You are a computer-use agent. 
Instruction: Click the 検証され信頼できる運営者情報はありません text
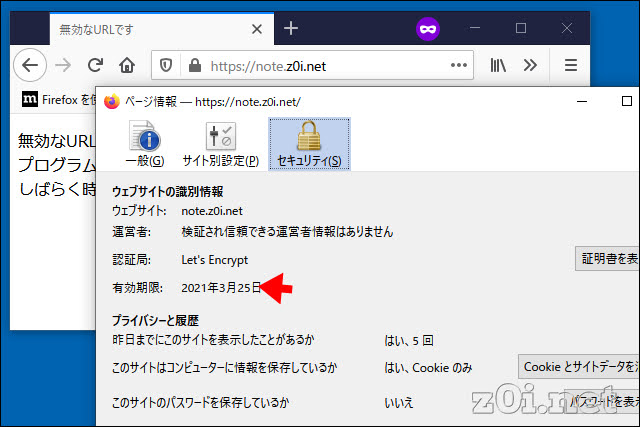tap(287, 232)
